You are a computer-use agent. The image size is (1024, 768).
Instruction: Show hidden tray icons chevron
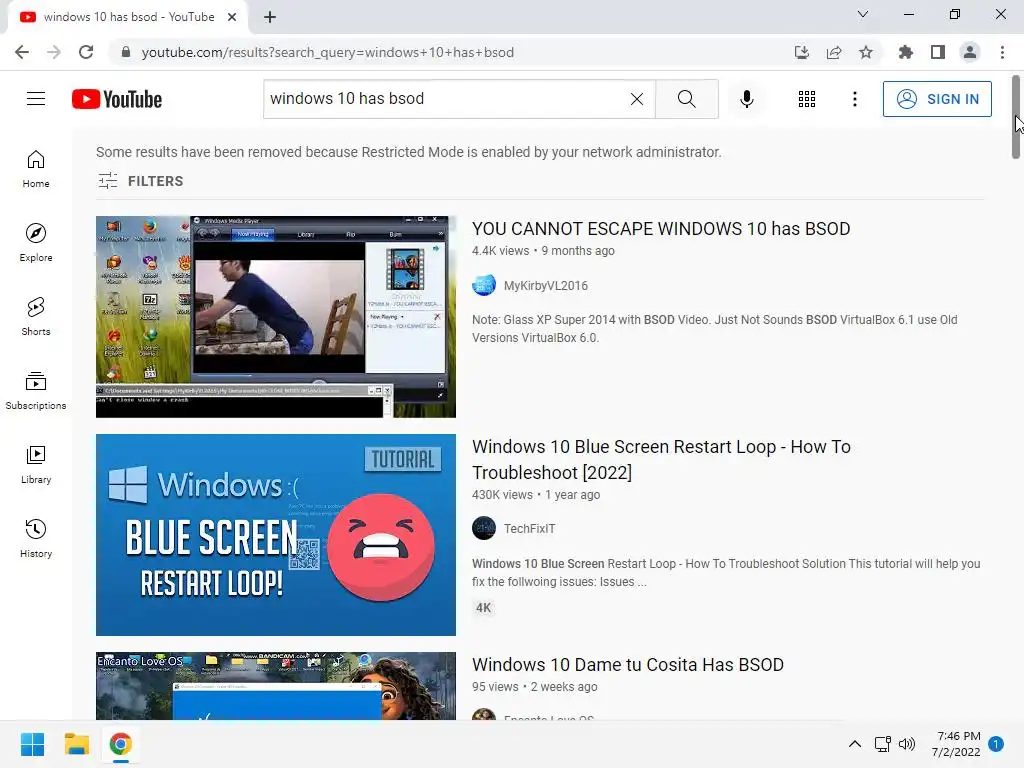(x=854, y=744)
